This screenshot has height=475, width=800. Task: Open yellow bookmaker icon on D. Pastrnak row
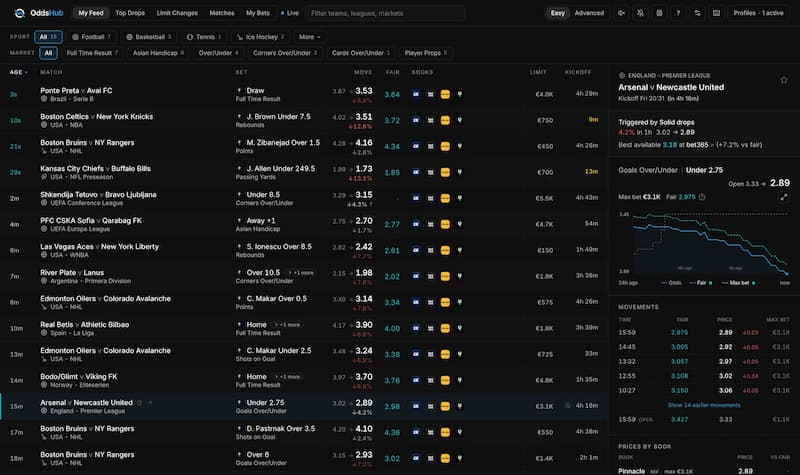click(445, 432)
